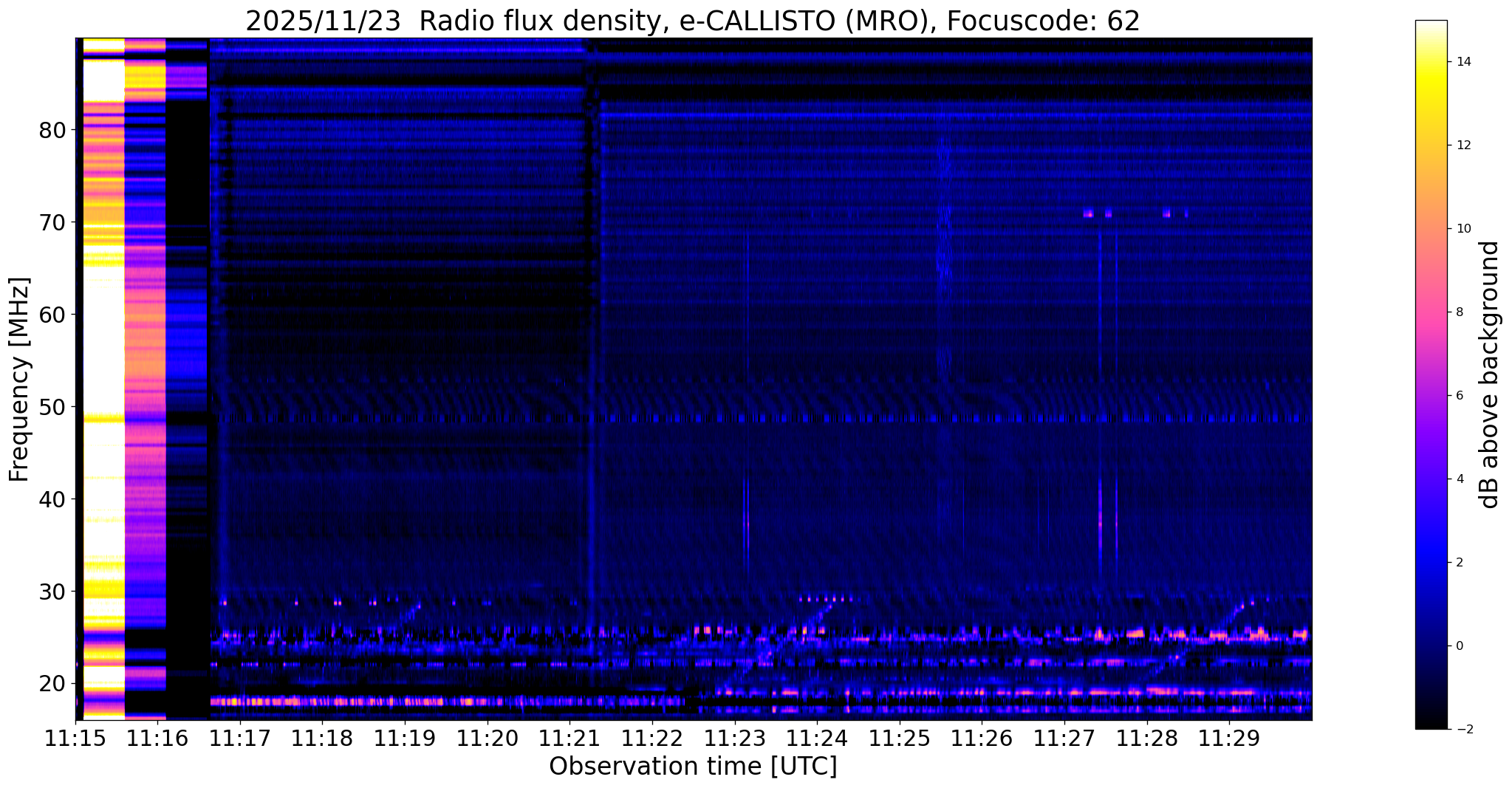Click the black bottom end of the colorbar
Viewport: 1512px width, 788px height.
coord(1431,724)
